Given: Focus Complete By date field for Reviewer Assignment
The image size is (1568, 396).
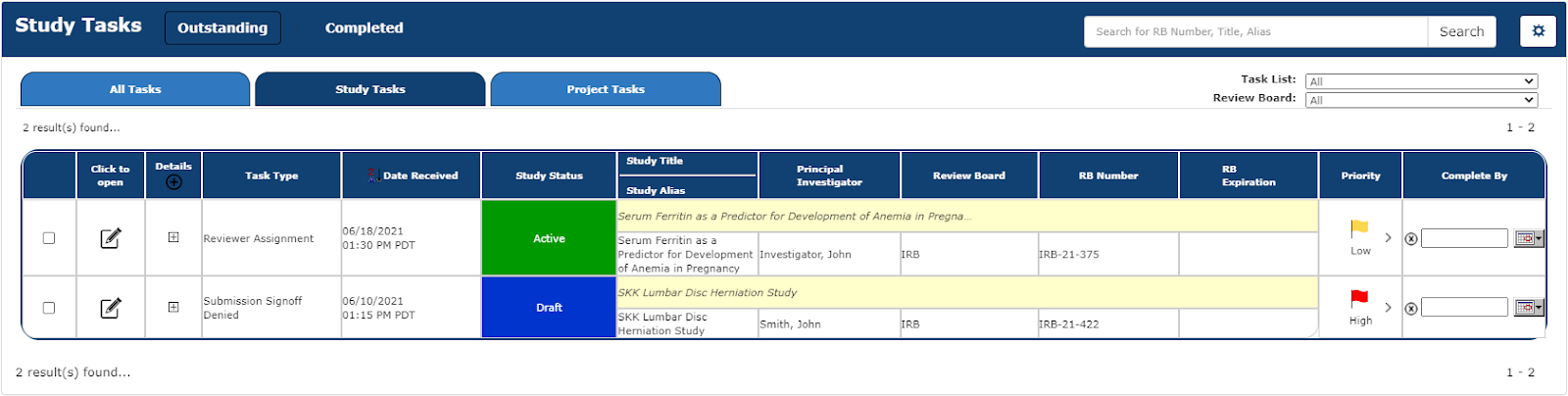Looking at the screenshot, I should (1464, 238).
